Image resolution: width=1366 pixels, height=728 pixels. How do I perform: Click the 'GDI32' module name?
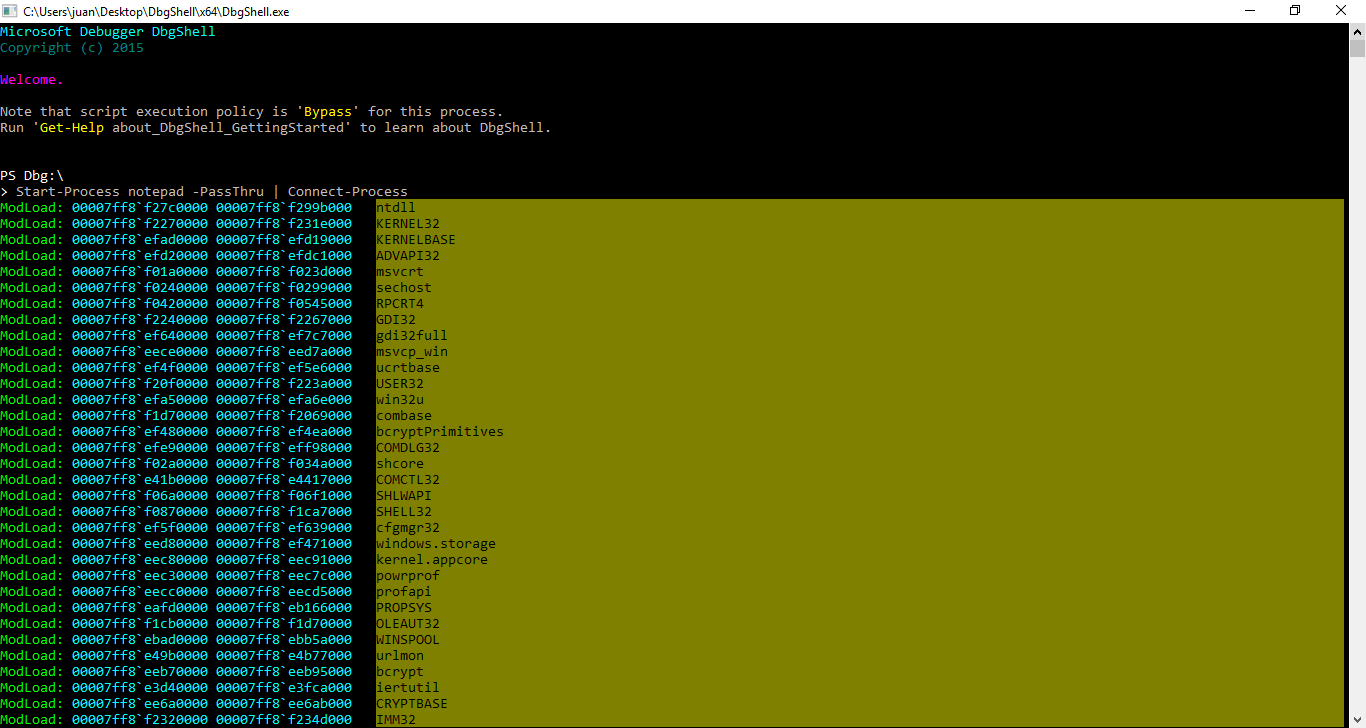click(x=396, y=320)
